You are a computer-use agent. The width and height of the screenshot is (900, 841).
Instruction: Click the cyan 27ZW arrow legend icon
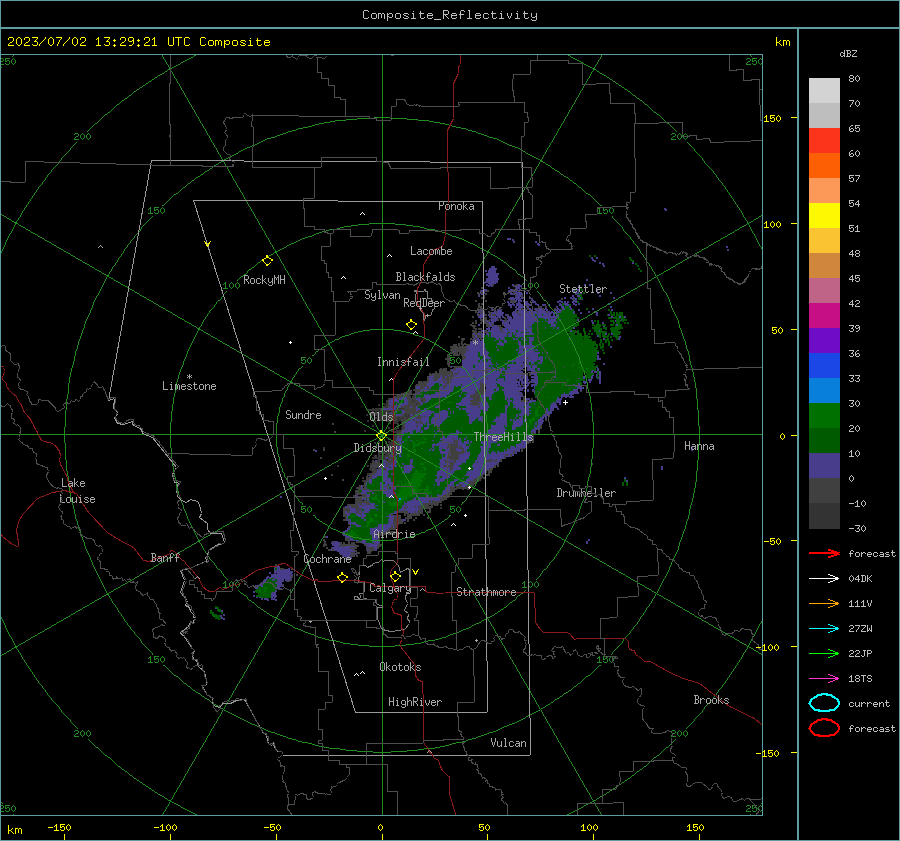click(824, 629)
